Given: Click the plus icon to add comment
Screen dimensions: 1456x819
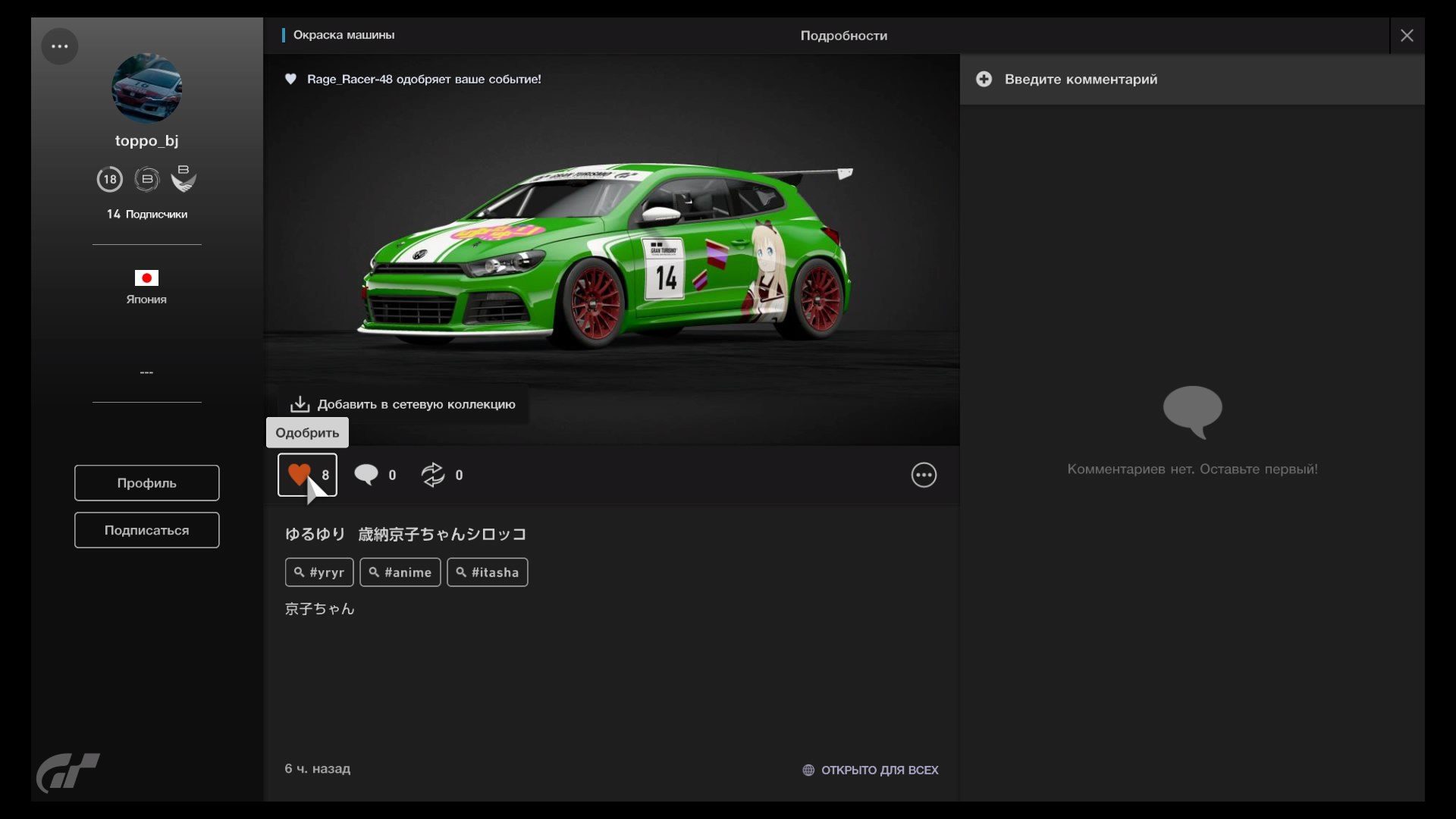Looking at the screenshot, I should (x=984, y=79).
